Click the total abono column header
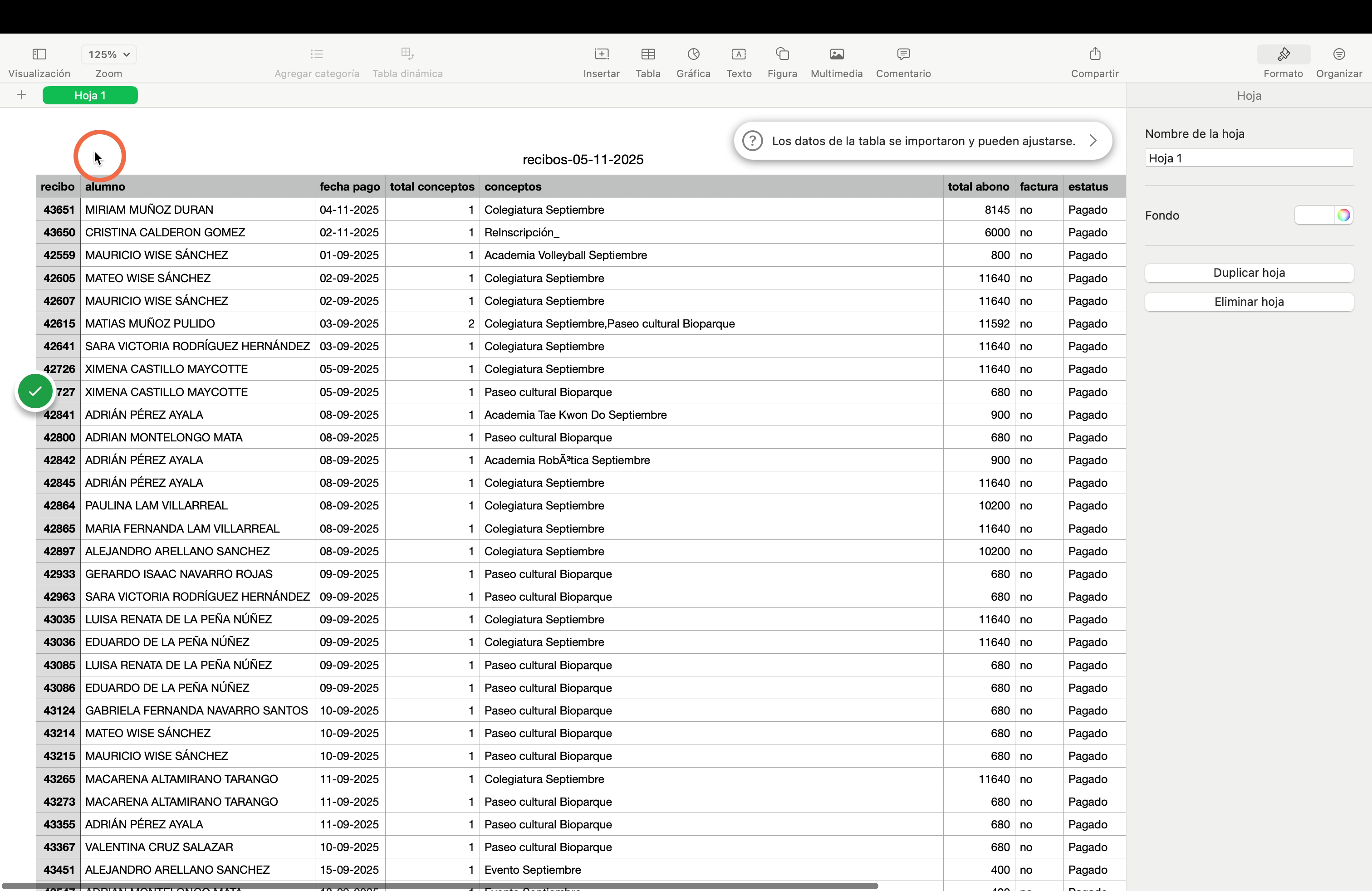The width and height of the screenshot is (1372, 891). (x=979, y=187)
